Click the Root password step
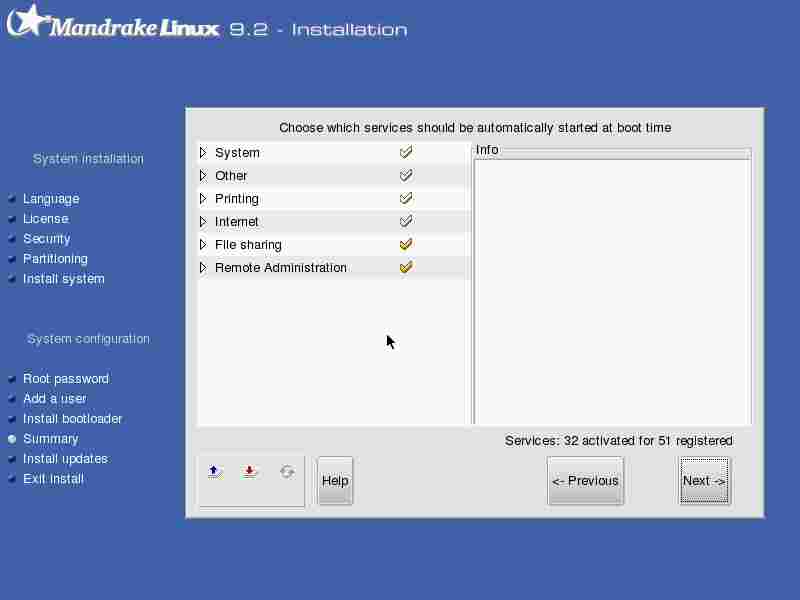 66,379
